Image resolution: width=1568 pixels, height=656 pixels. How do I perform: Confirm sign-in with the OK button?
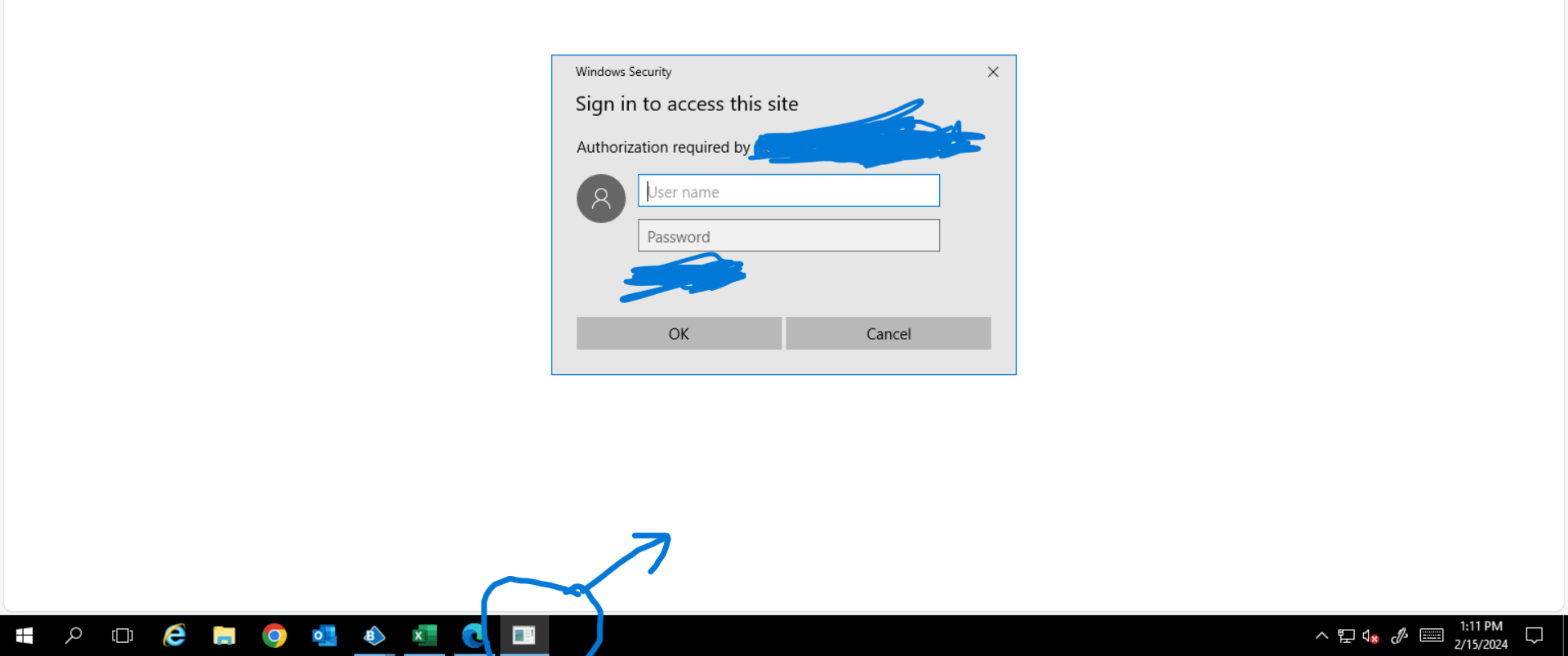tap(679, 333)
